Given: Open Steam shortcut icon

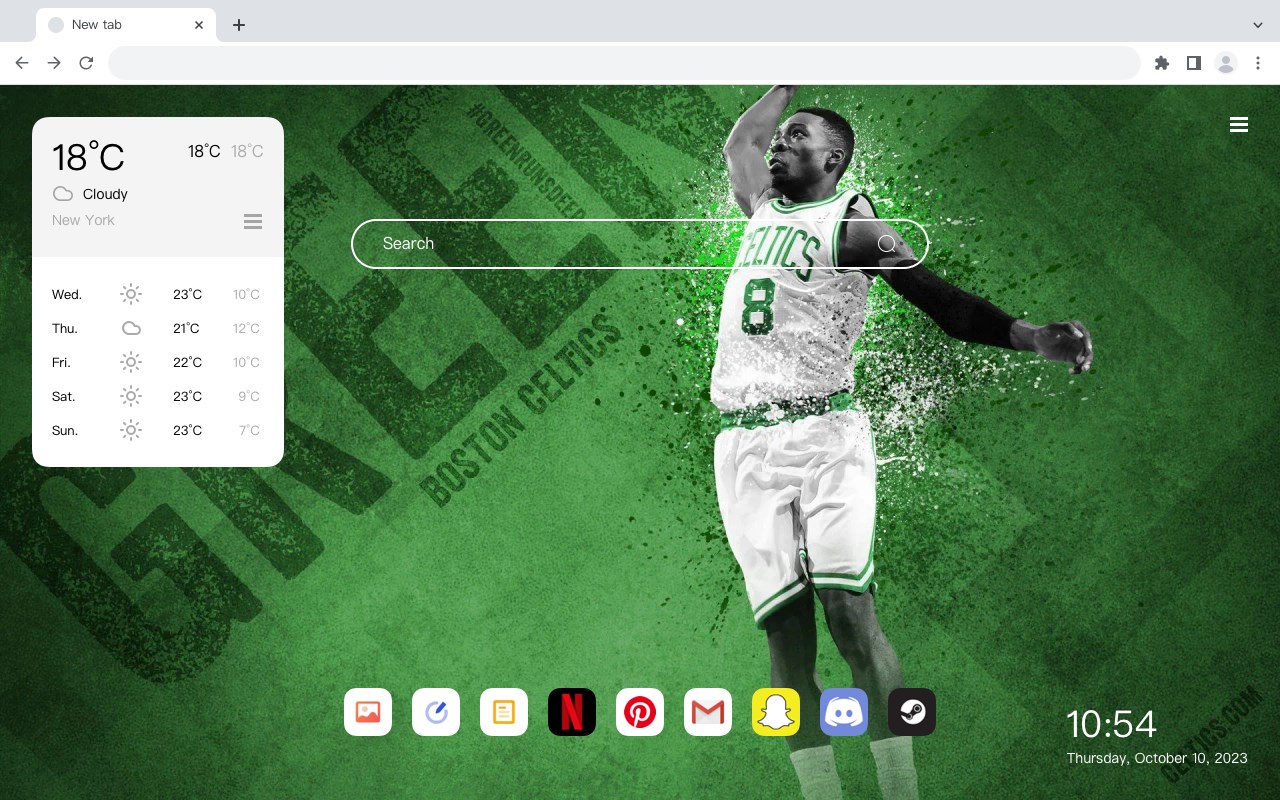Looking at the screenshot, I should [912, 712].
